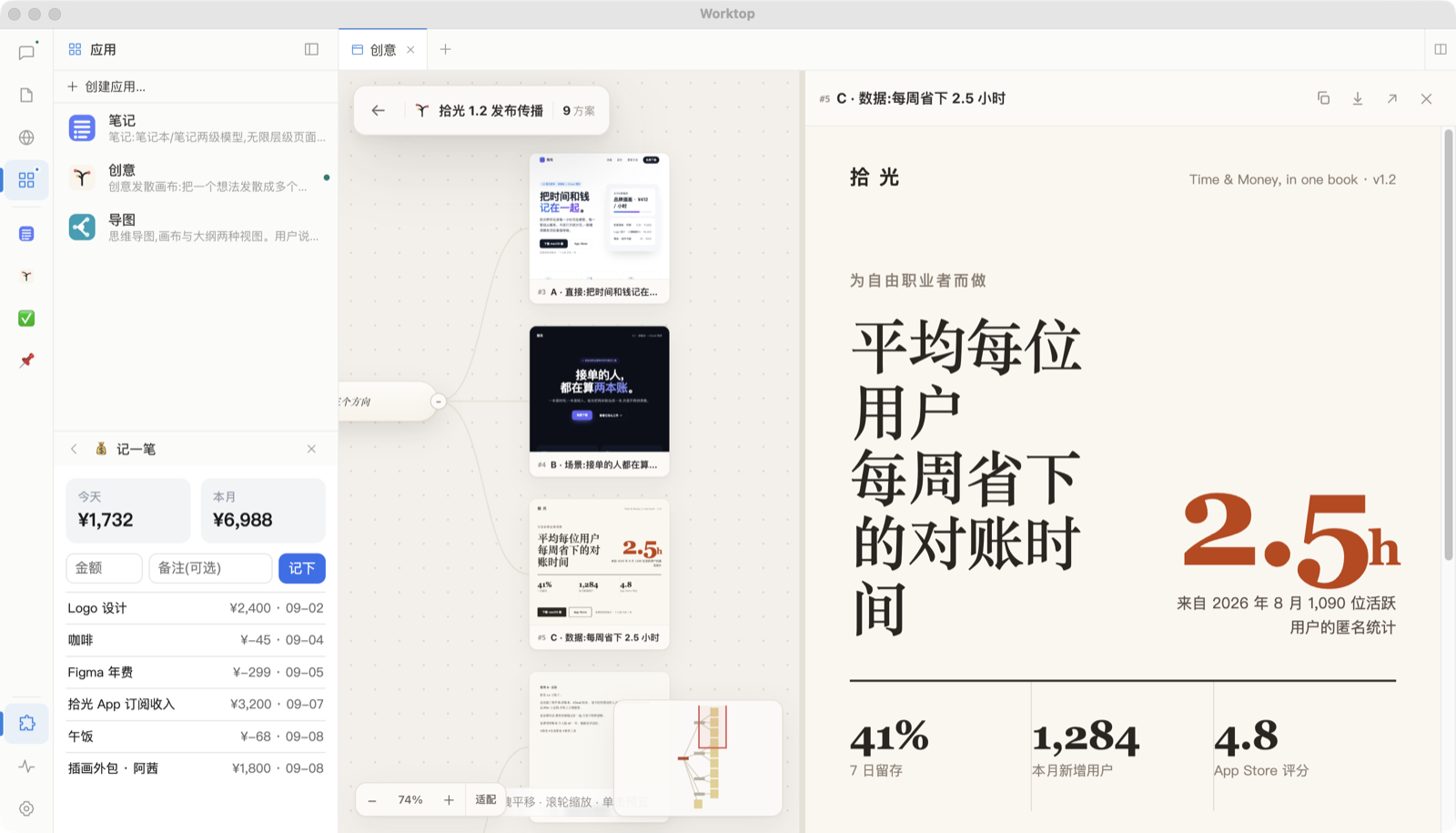This screenshot has height=833, width=1456.
Task: Select the 午饭 entry row
Action: [x=196, y=736]
